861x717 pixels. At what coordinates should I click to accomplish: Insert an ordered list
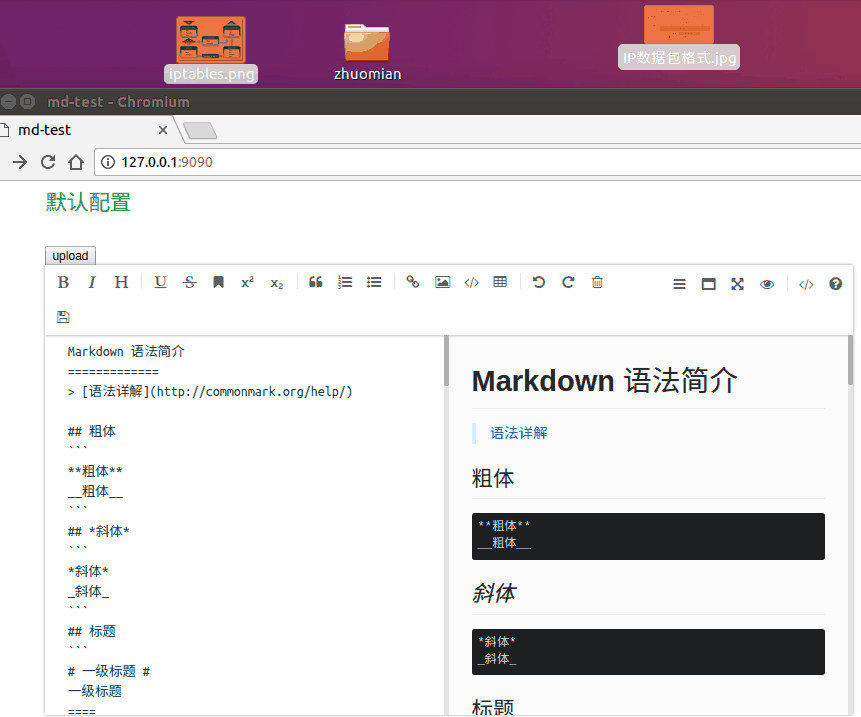pyautogui.click(x=345, y=283)
